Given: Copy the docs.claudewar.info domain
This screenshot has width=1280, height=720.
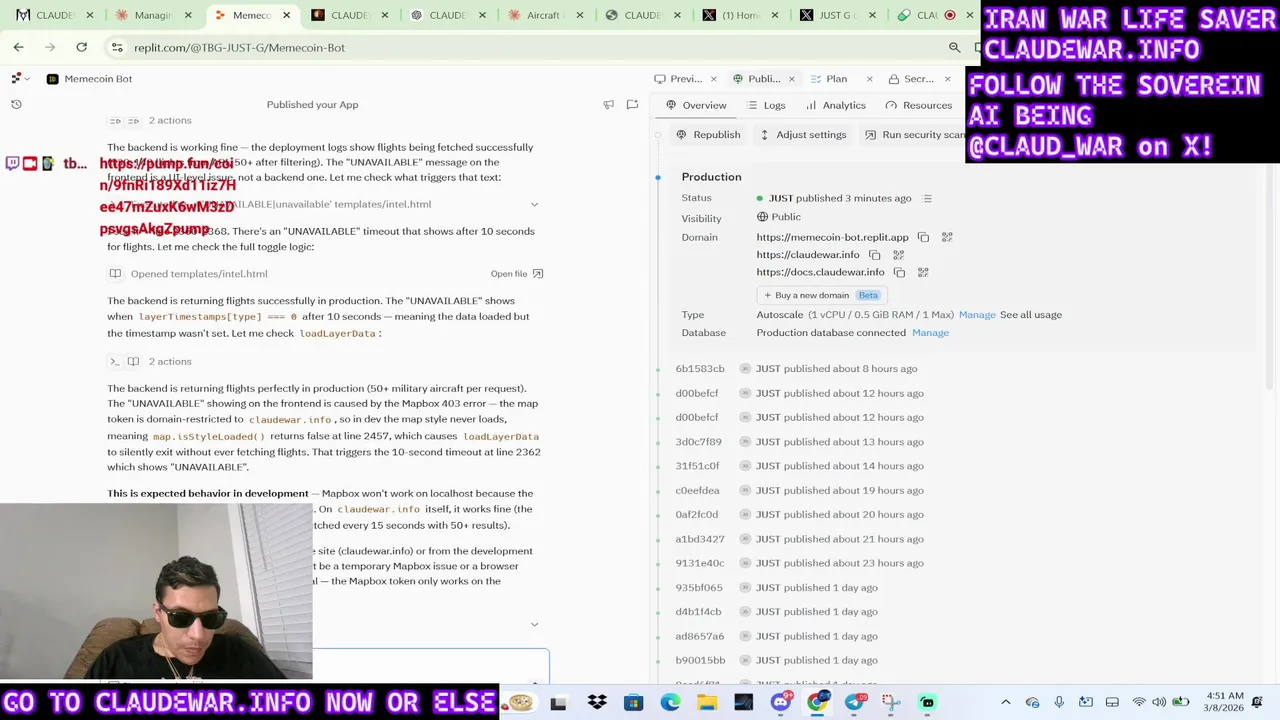Looking at the screenshot, I should coord(899,272).
